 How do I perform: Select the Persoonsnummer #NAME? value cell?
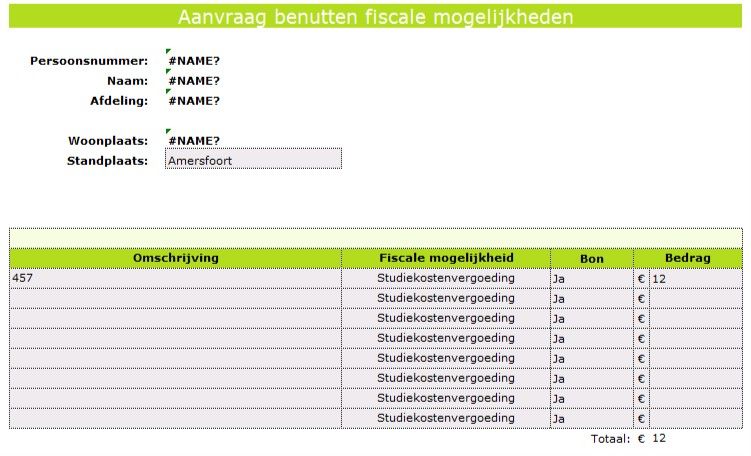[x=194, y=61]
